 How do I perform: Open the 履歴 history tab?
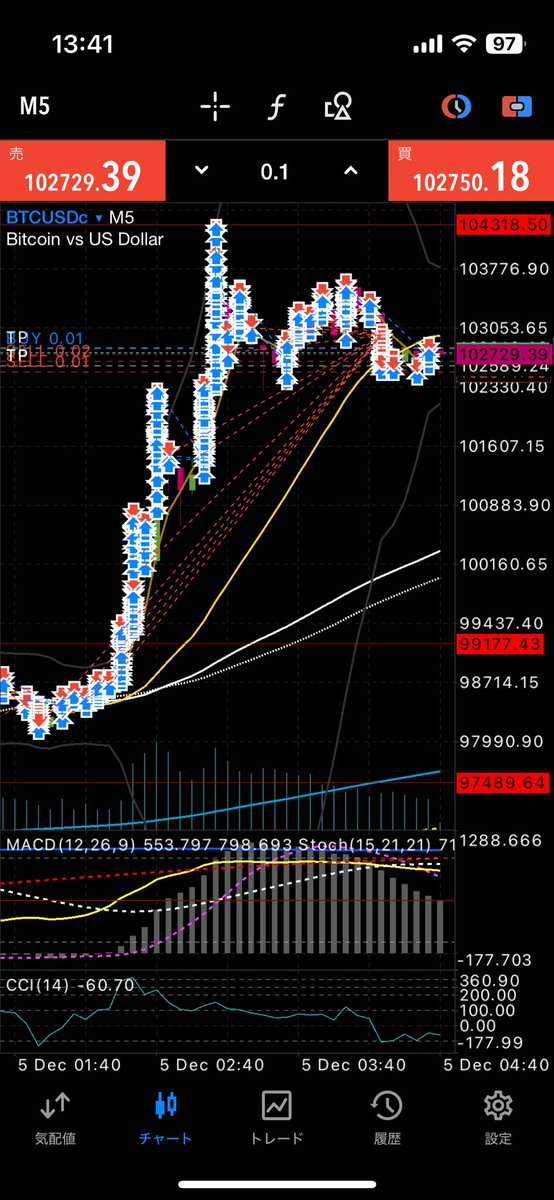[387, 1118]
